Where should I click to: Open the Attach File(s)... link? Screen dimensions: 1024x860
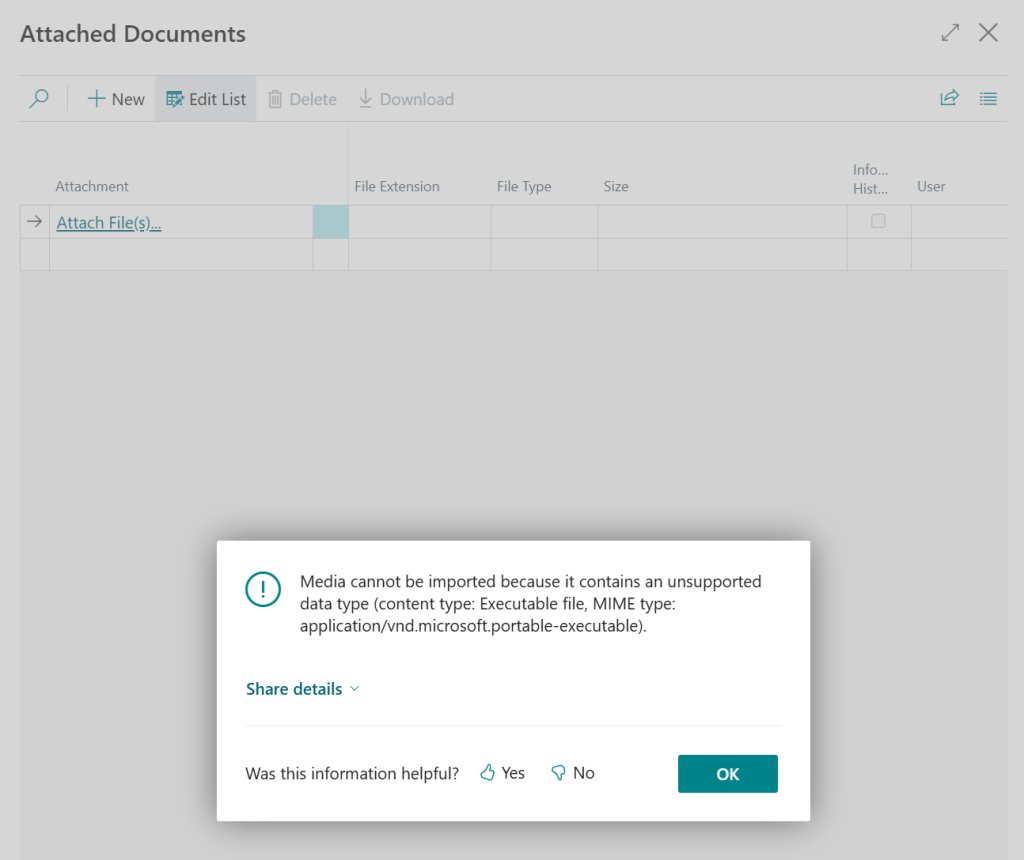point(109,223)
